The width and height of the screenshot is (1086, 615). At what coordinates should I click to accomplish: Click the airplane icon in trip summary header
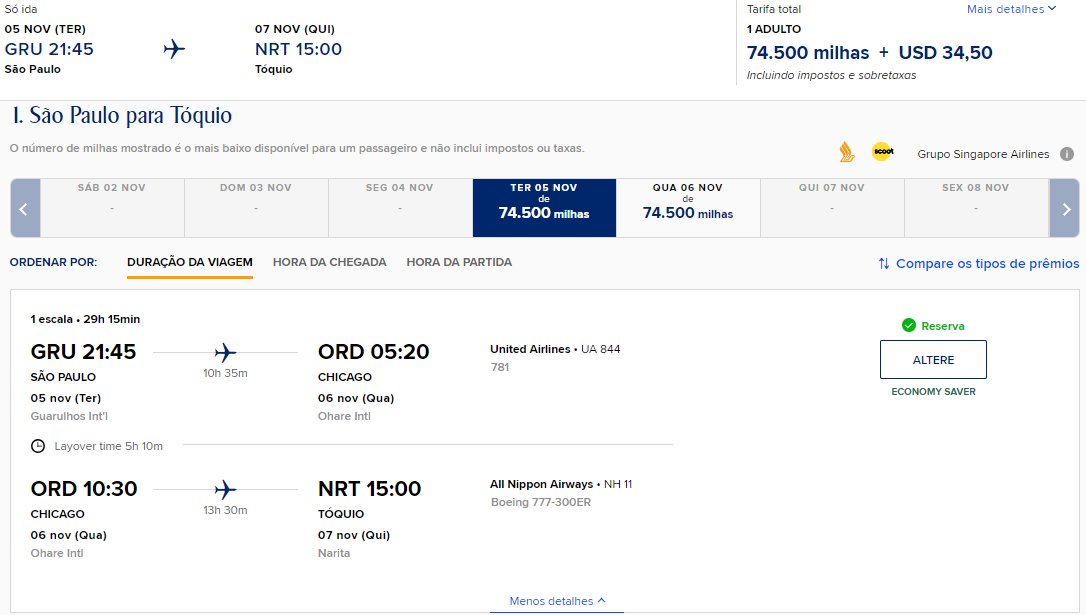click(x=174, y=49)
